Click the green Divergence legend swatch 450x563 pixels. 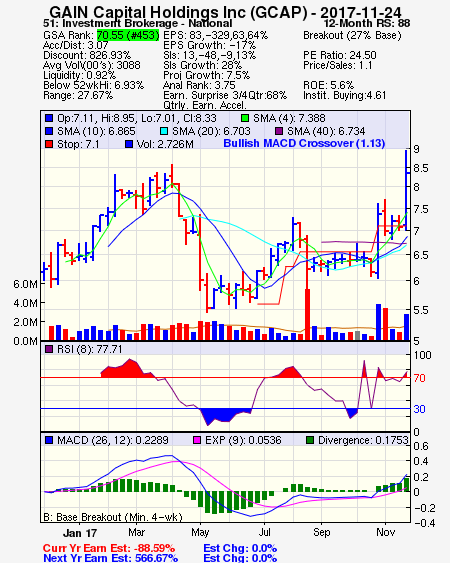(310, 440)
